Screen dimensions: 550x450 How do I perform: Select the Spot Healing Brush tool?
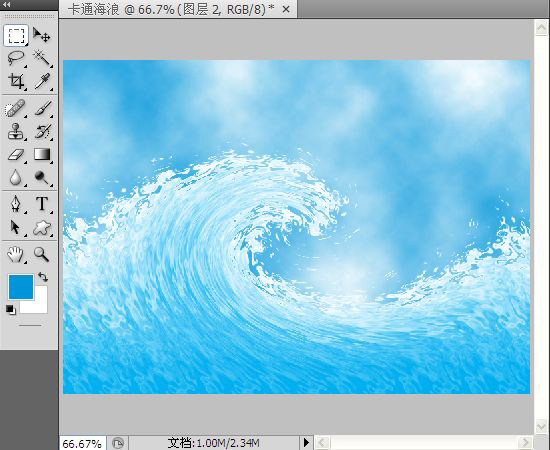coord(16,108)
